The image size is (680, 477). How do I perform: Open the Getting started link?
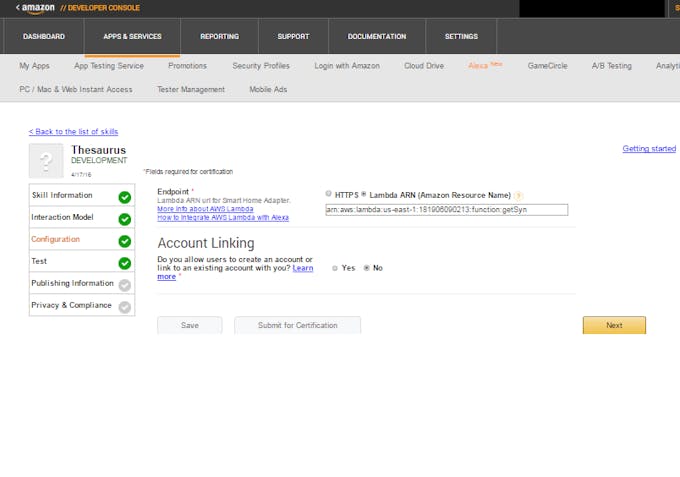pyautogui.click(x=649, y=148)
